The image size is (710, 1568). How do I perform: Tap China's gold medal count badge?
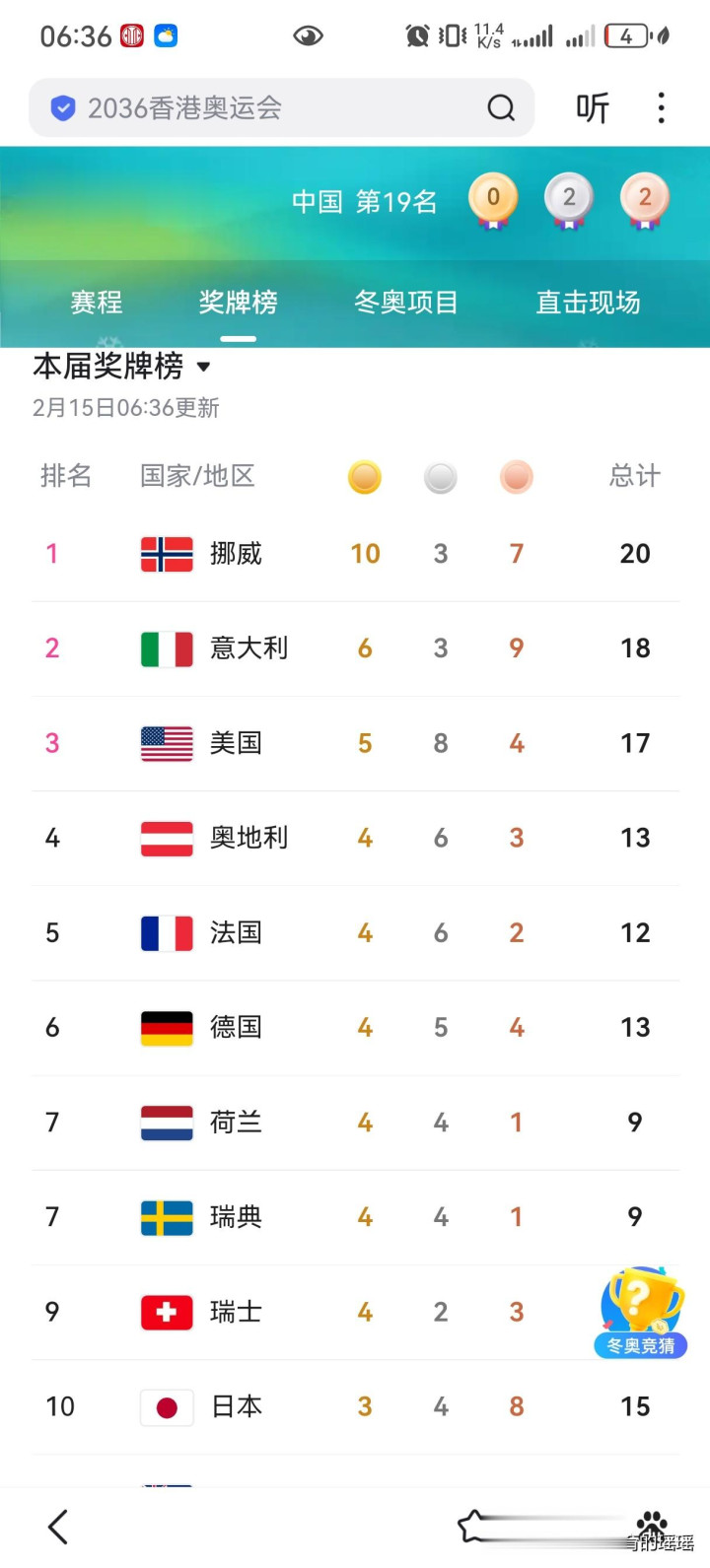tap(493, 200)
